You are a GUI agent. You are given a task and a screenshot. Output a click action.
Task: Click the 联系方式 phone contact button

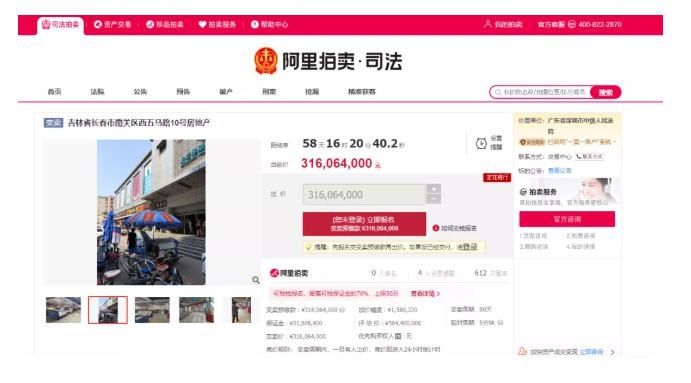pyautogui.click(x=590, y=156)
